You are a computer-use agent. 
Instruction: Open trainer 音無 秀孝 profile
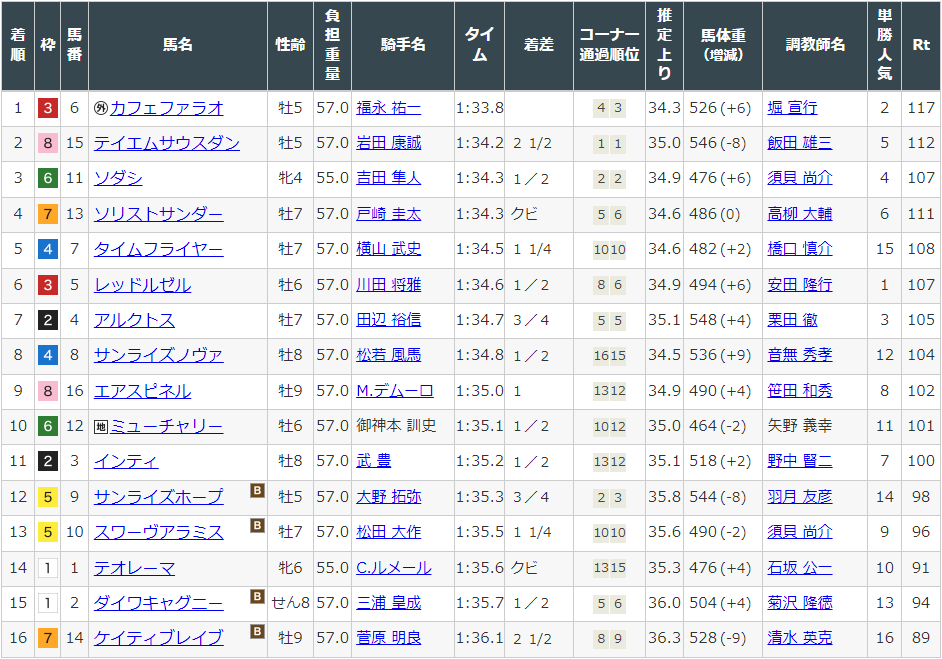click(800, 355)
